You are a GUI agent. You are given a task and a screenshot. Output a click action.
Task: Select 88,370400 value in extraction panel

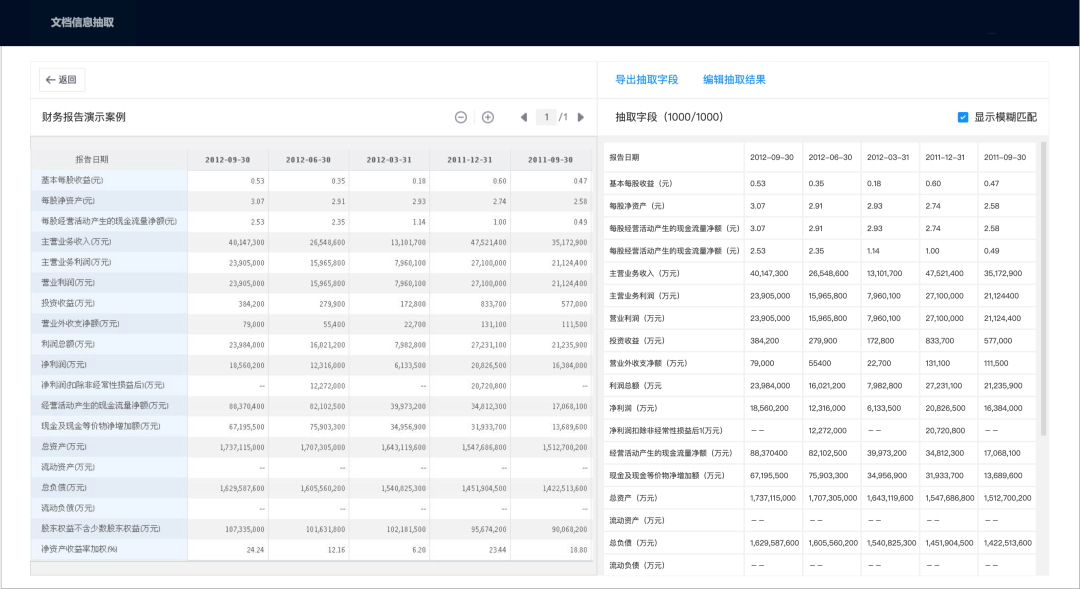(769, 453)
